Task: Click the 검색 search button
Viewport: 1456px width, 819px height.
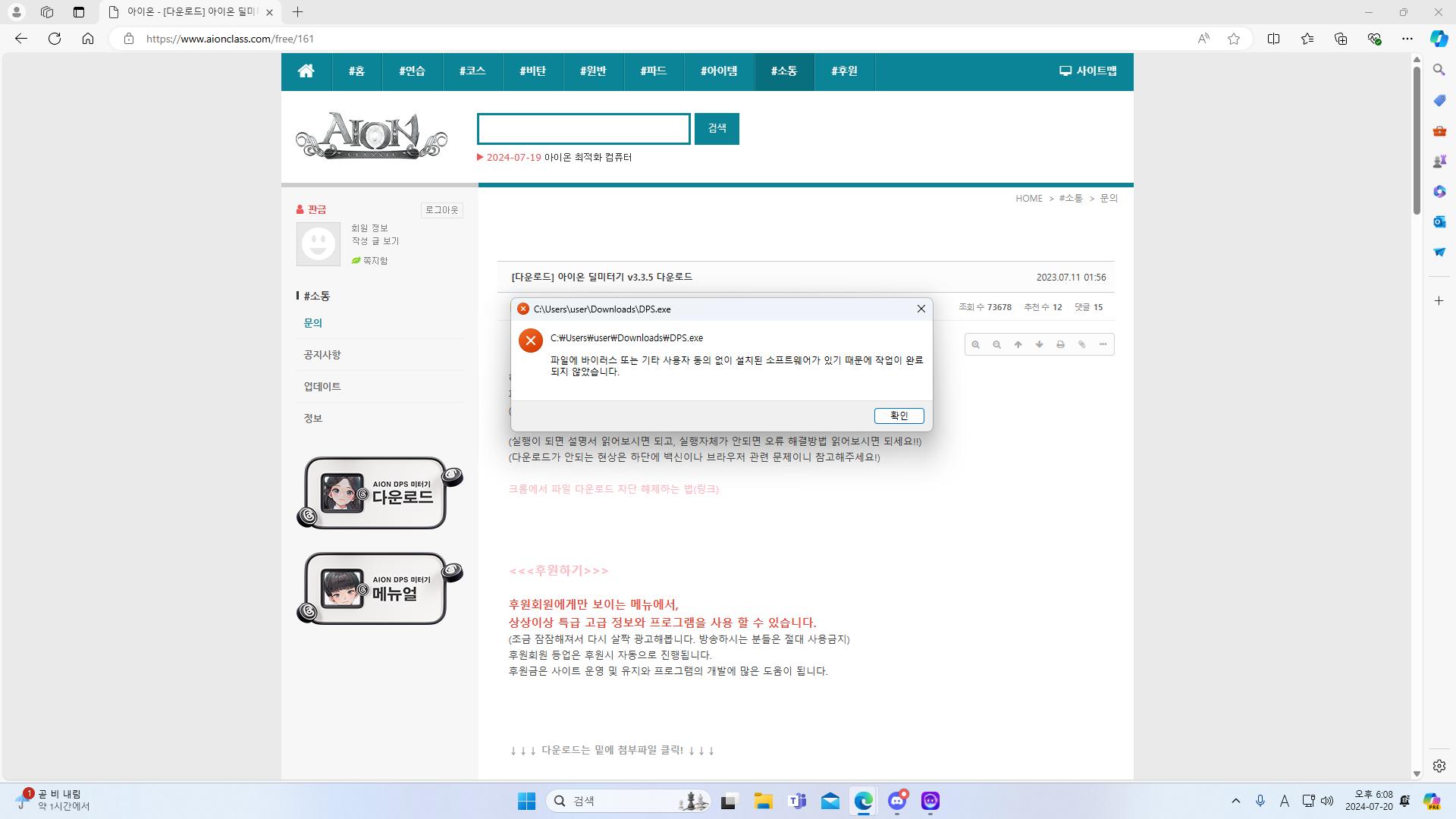Action: click(x=717, y=129)
